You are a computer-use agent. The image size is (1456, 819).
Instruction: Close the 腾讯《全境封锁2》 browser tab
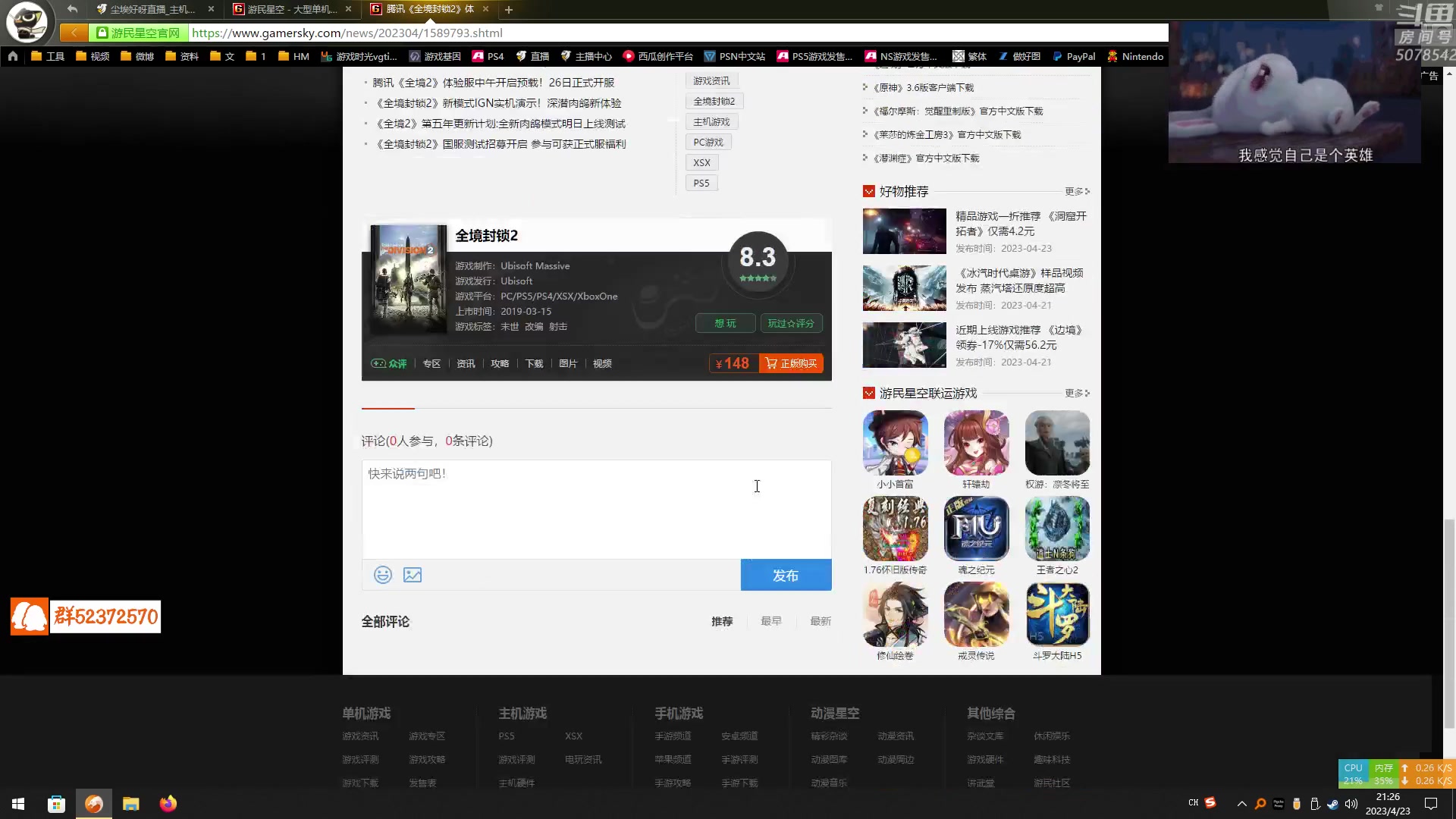[485, 9]
